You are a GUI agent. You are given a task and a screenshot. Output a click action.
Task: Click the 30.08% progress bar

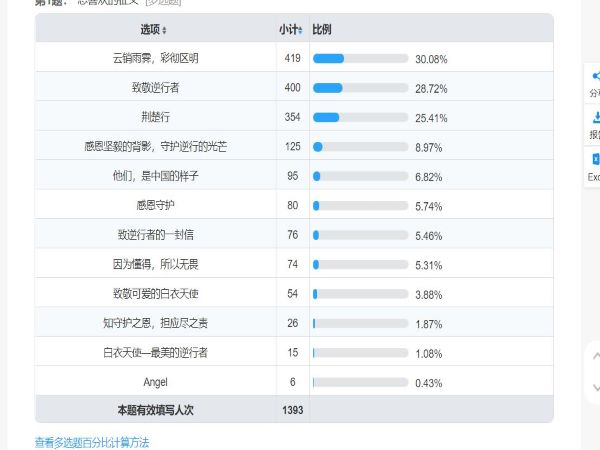tap(360, 59)
